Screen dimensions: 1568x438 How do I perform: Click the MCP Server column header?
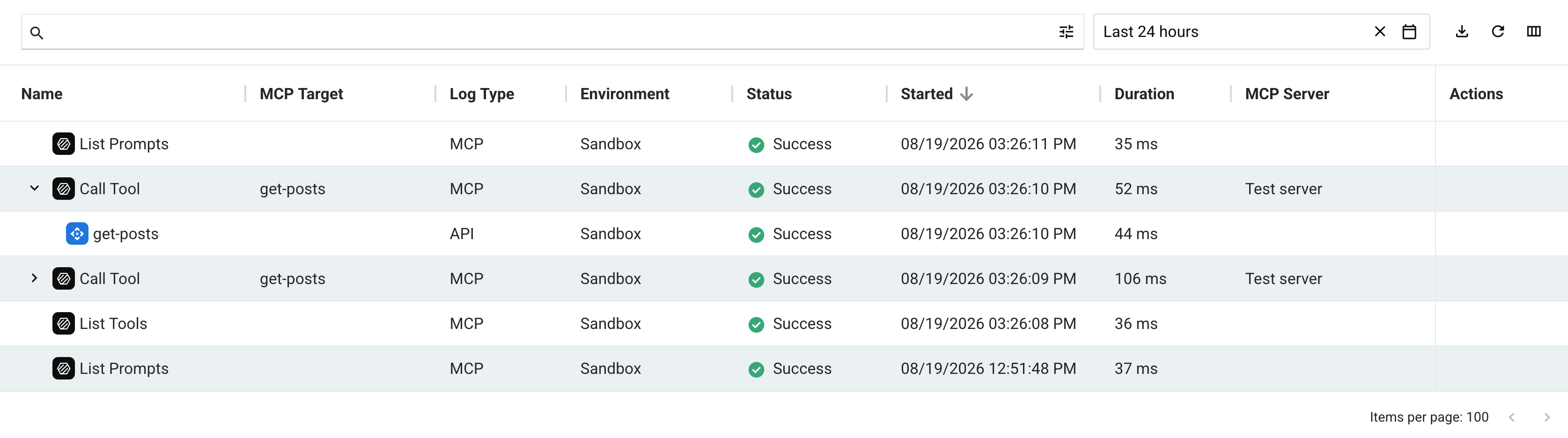1287,95
